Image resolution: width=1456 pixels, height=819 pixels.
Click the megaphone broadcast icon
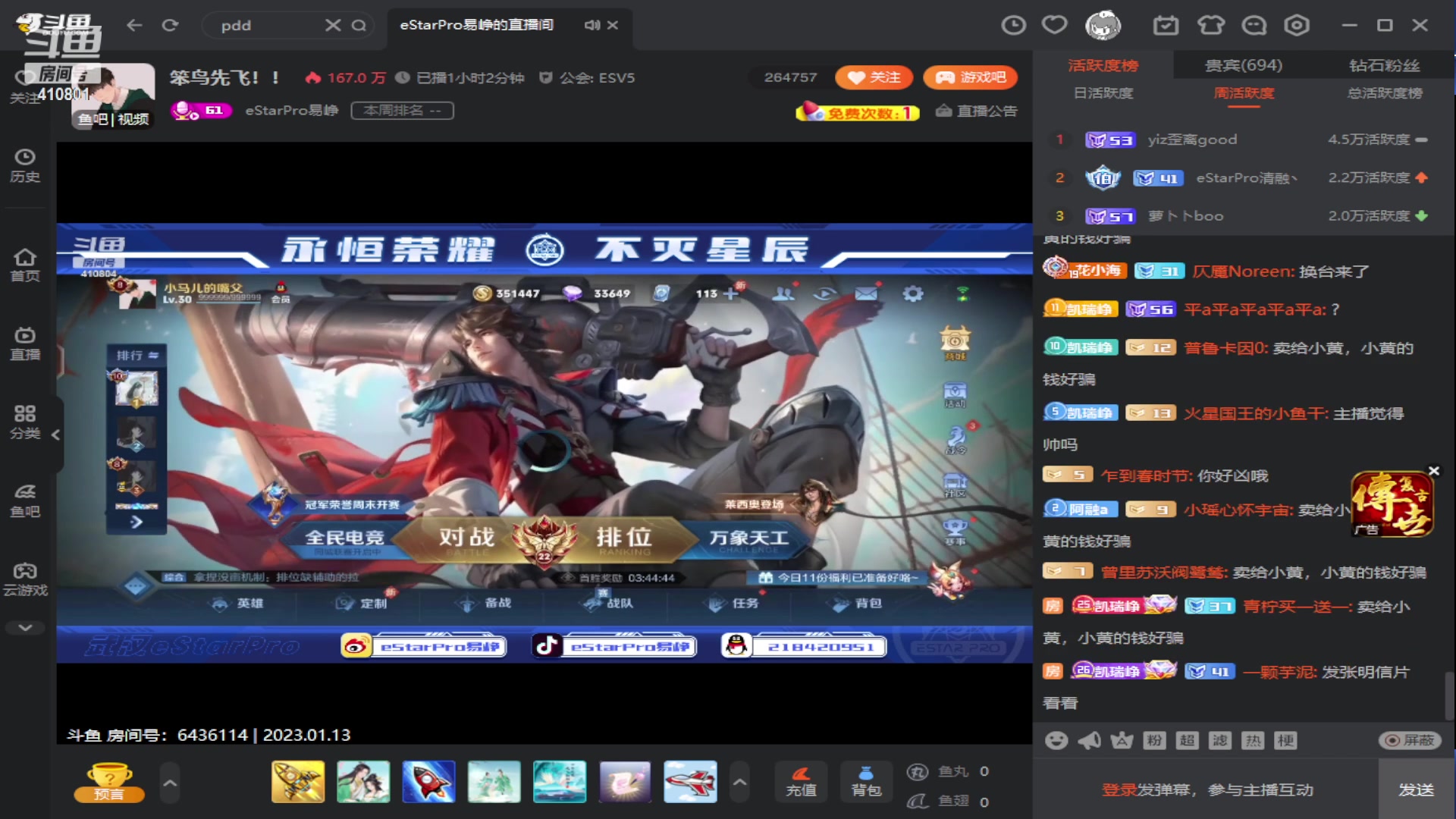1090,740
